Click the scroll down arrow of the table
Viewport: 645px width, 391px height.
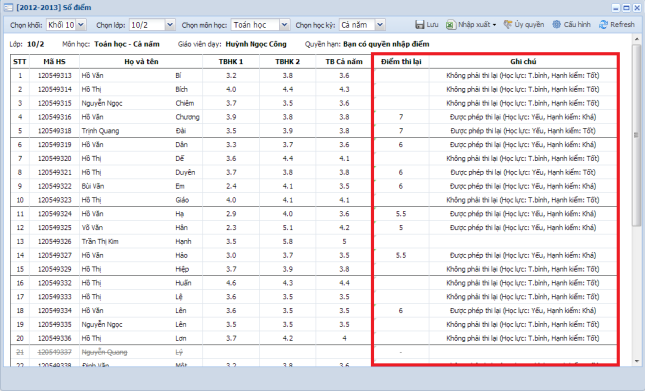637,361
